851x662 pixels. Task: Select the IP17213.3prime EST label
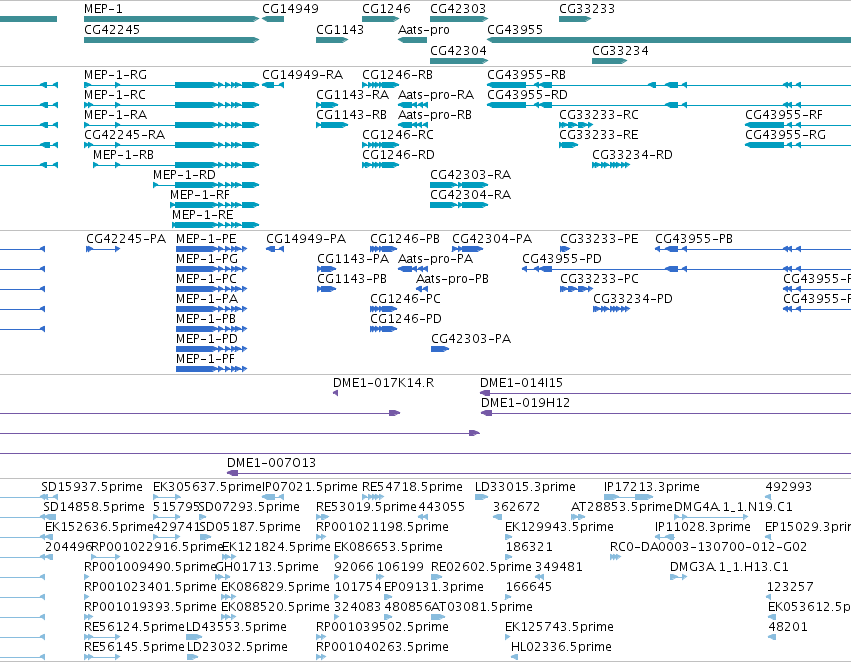pos(652,487)
